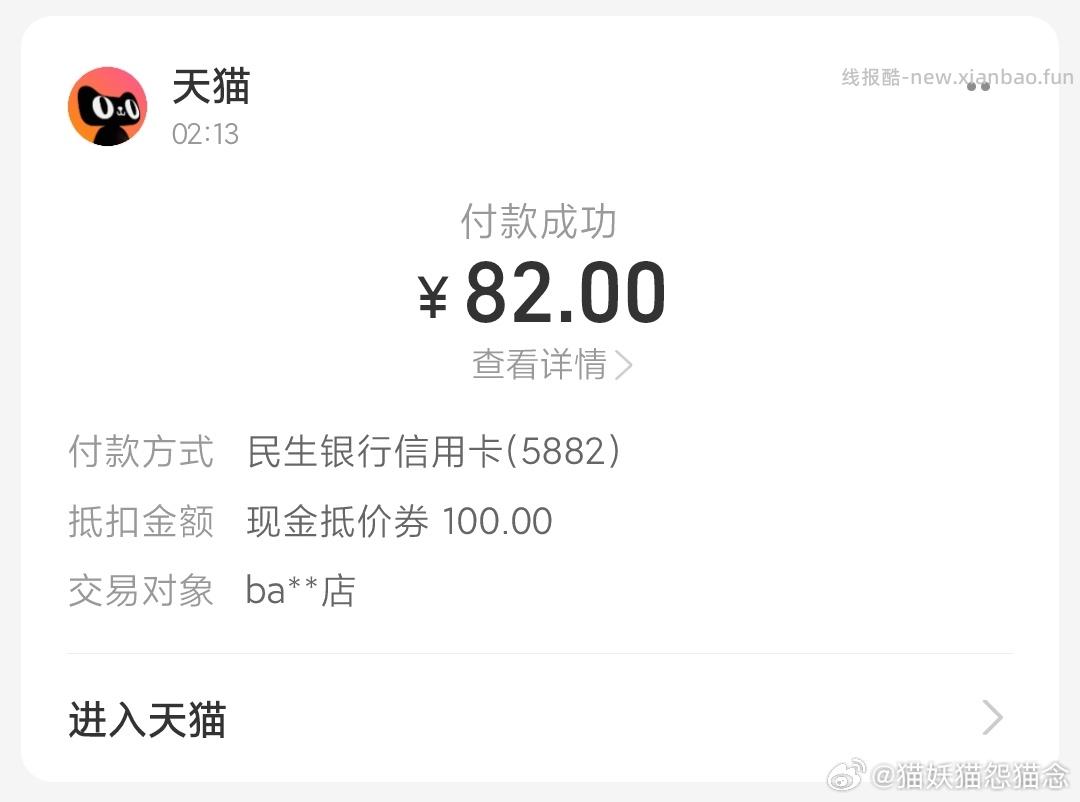Click the 现金抵价券 100.00 voucher text
This screenshot has width=1080, height=802.
click(x=399, y=520)
